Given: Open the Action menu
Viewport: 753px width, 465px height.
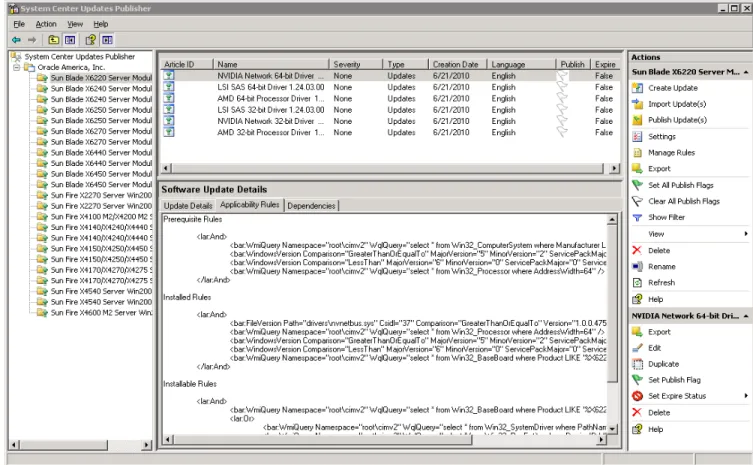Looking at the screenshot, I should tap(46, 24).
